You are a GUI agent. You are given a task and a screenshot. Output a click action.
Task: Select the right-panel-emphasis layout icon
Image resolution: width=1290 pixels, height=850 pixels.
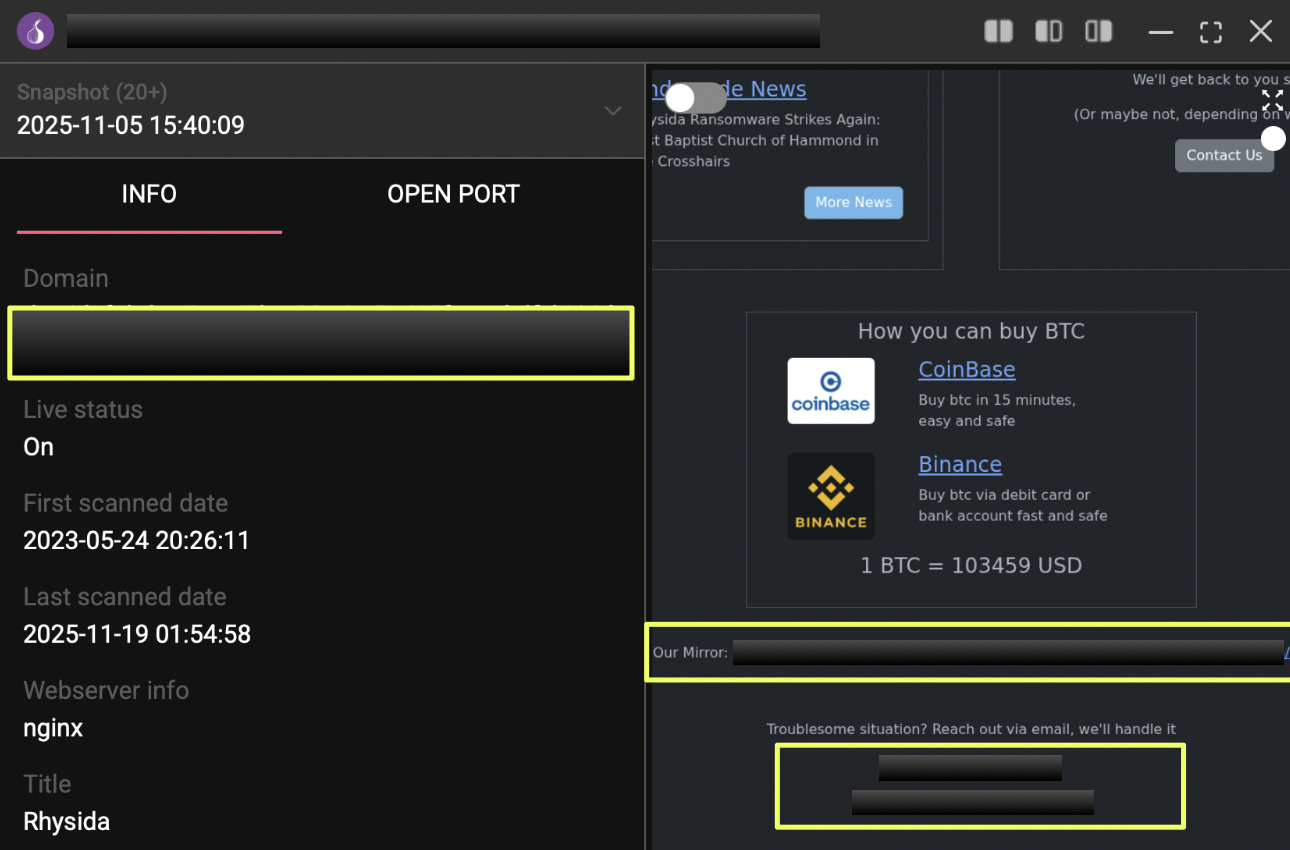pyautogui.click(x=1098, y=31)
